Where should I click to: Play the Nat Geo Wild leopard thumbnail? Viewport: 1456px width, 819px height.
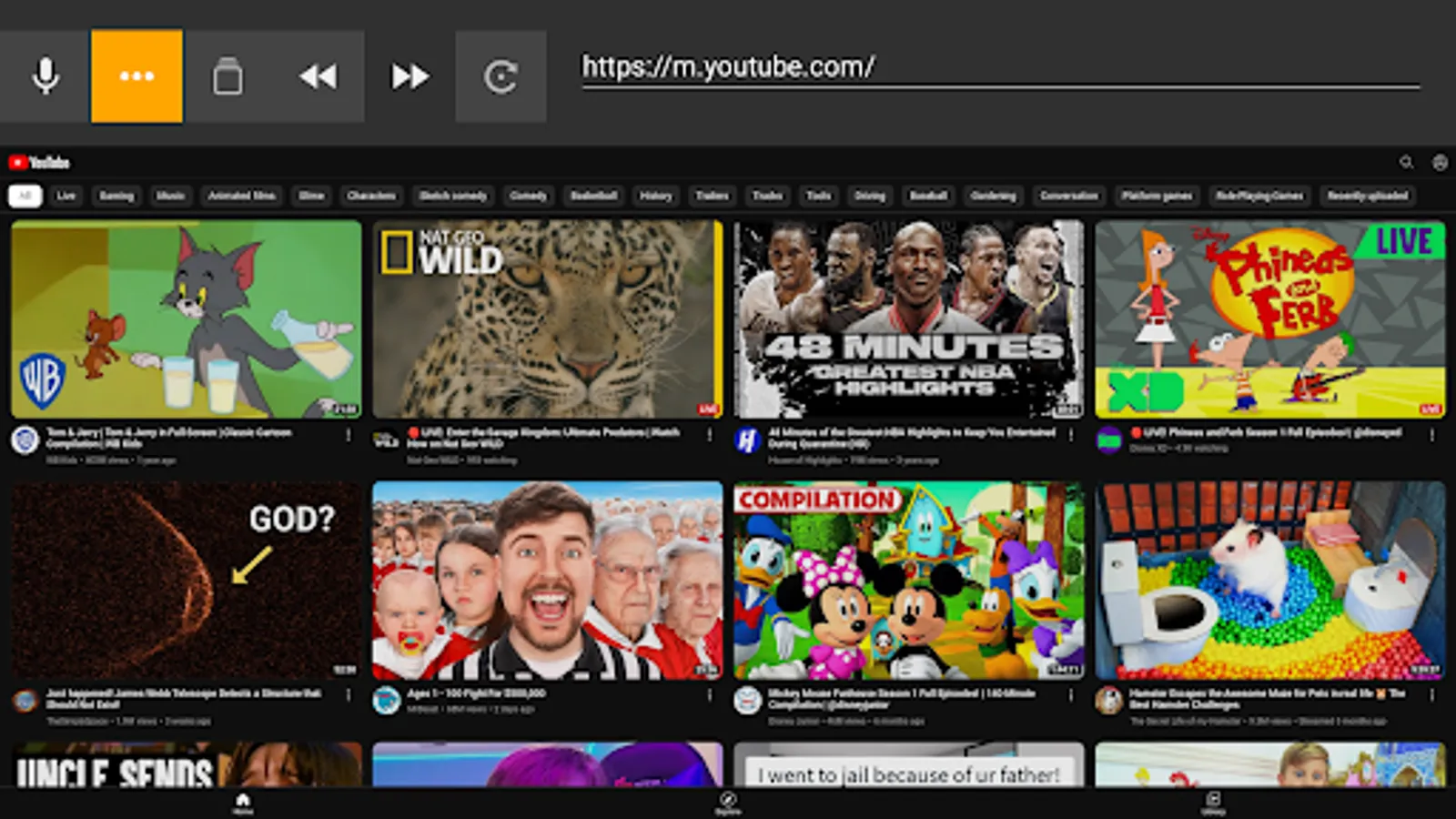[548, 319]
